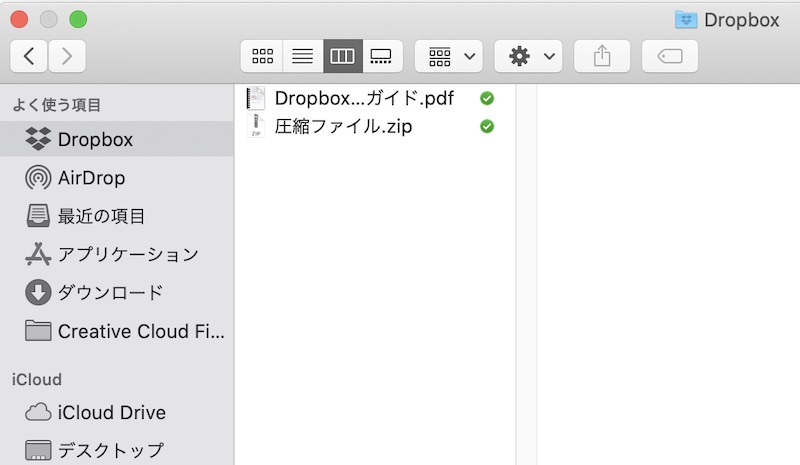This screenshot has height=465, width=800.
Task: Click the よく使う項目 section header
Action: tap(57, 105)
